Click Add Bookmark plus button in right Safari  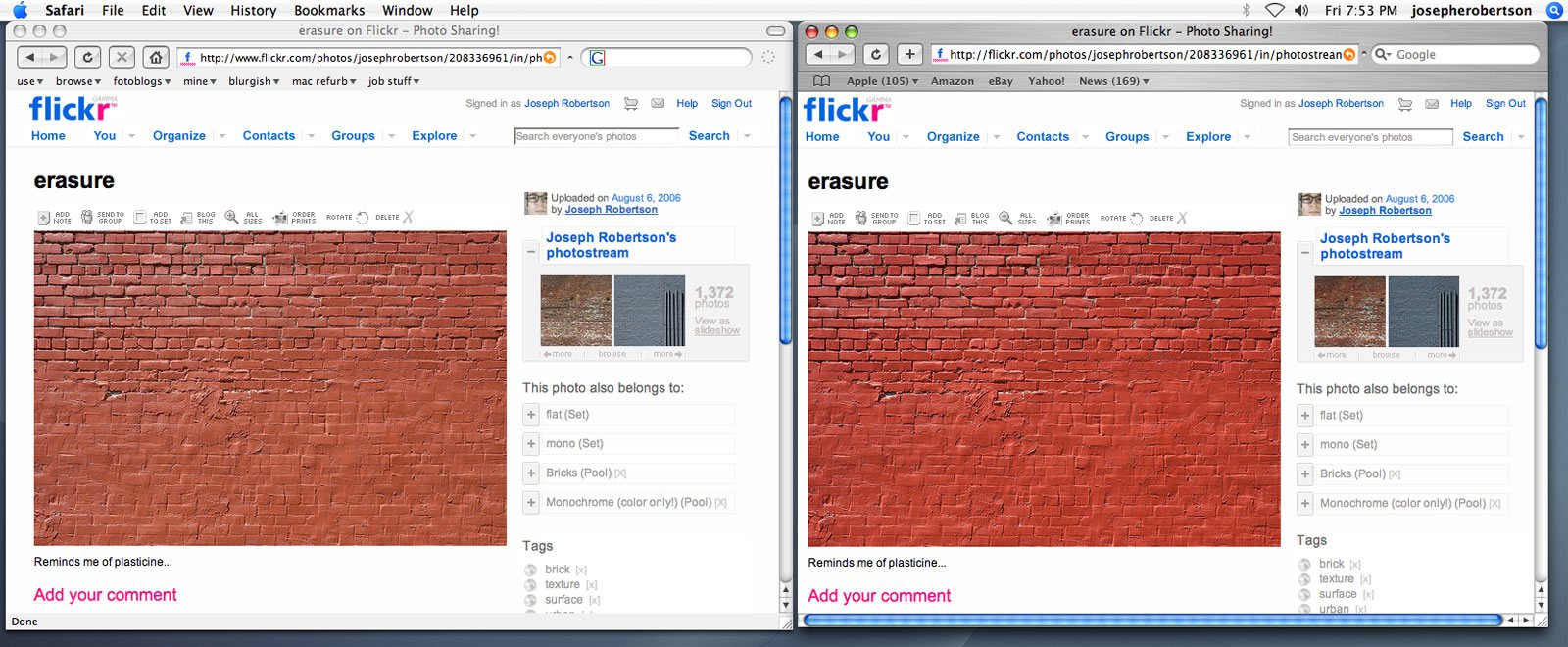909,54
